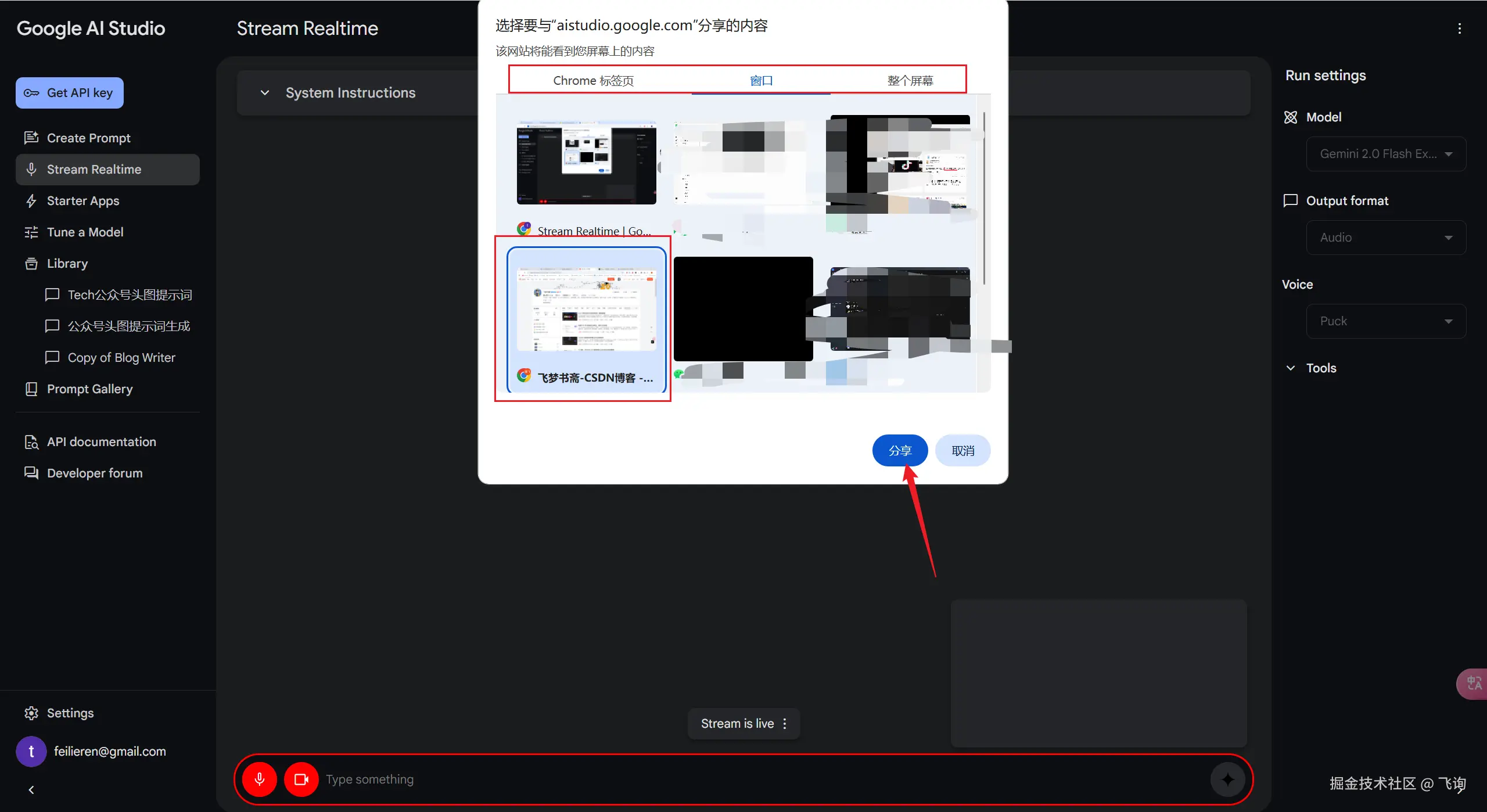1487x812 pixels.
Task: Open the top-right three-dot menu
Action: point(1459,28)
